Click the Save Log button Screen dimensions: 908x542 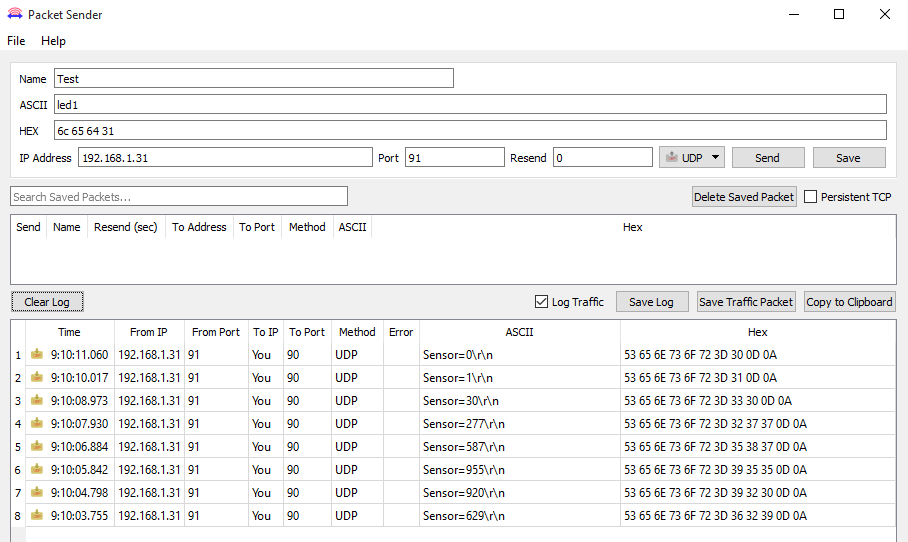pos(652,302)
